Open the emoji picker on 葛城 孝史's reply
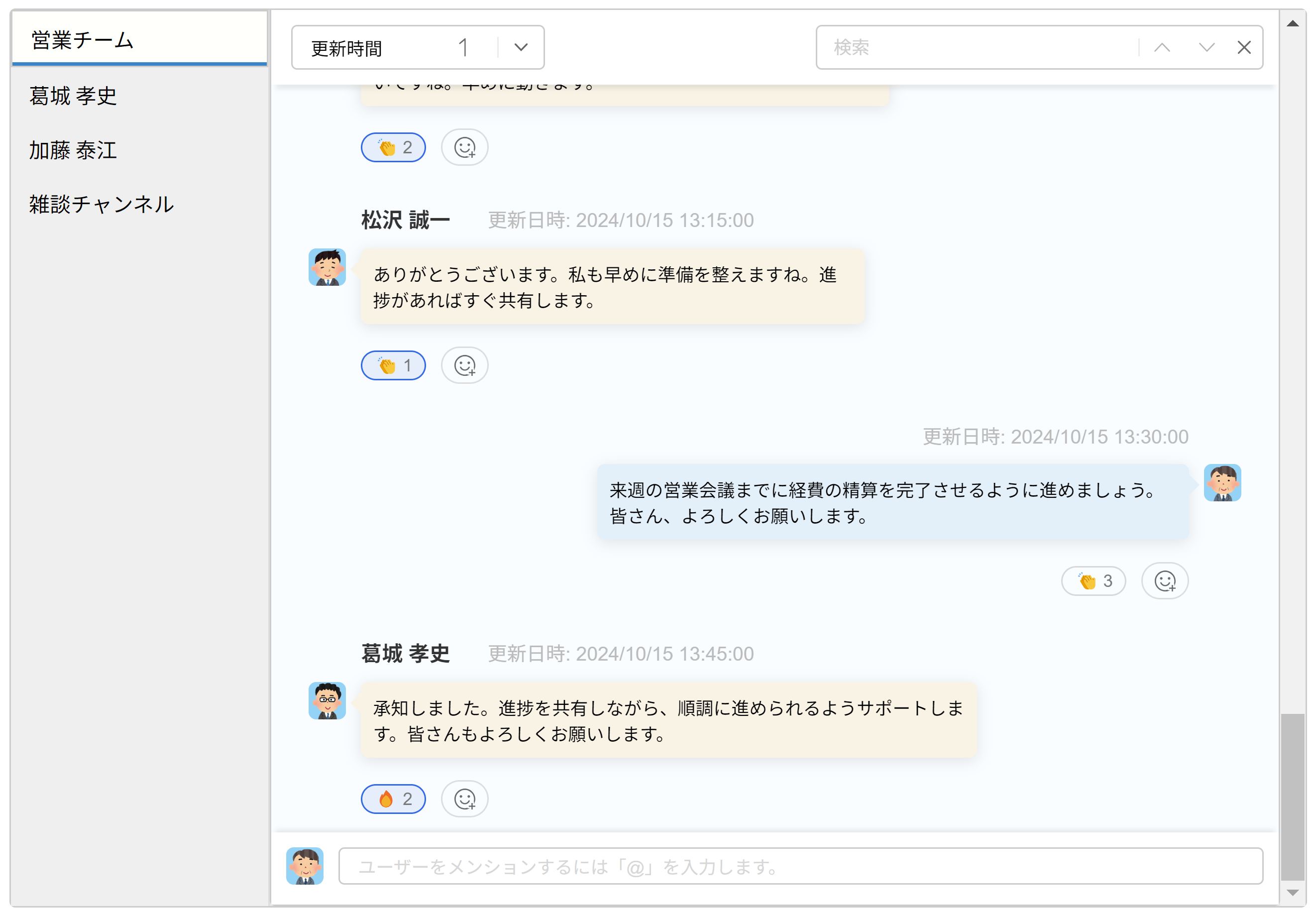Viewport: 1316px width, 919px height. tap(464, 799)
